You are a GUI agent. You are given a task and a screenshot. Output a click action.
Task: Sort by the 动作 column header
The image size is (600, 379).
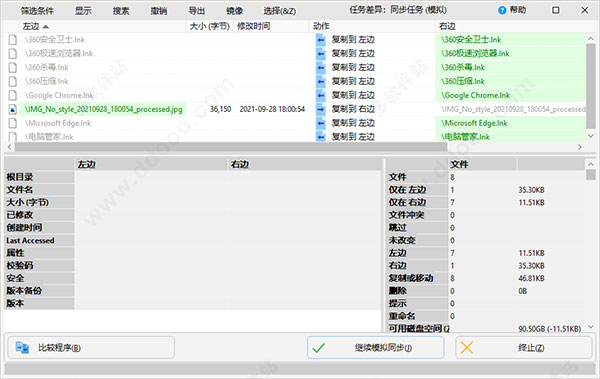click(373, 26)
